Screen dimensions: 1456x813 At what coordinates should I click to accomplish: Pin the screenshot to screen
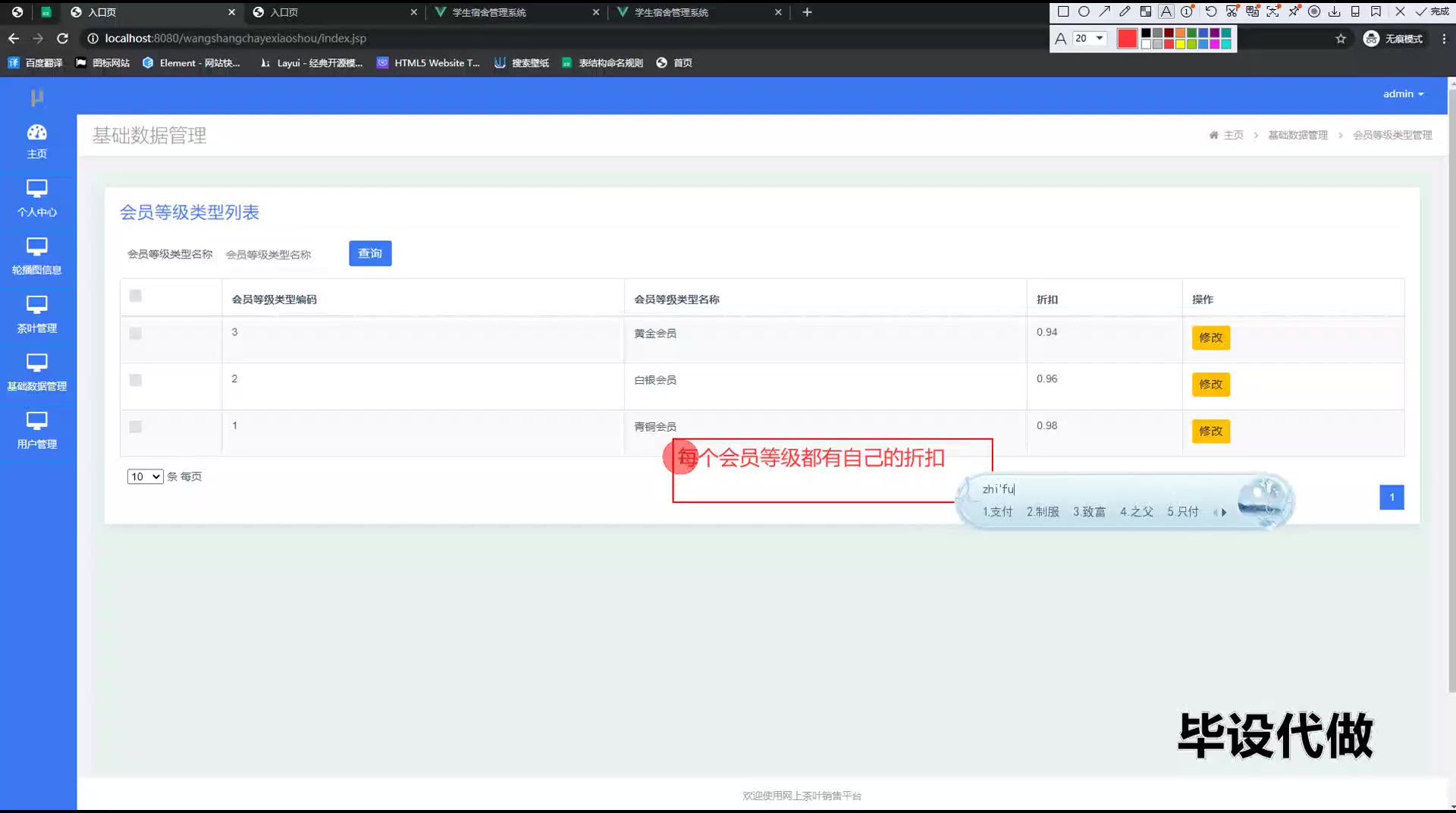[x=1294, y=11]
